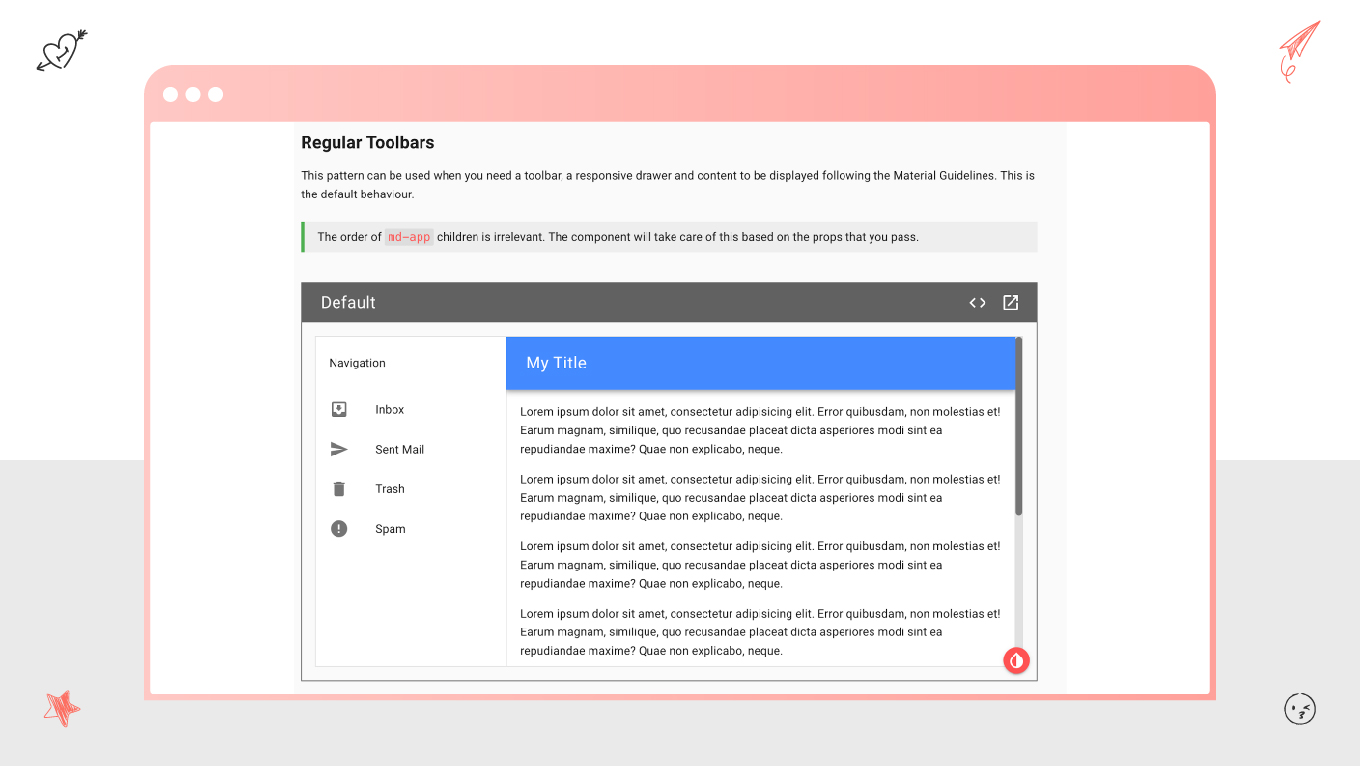
Task: Click the Default demo title label
Action: [348, 303]
